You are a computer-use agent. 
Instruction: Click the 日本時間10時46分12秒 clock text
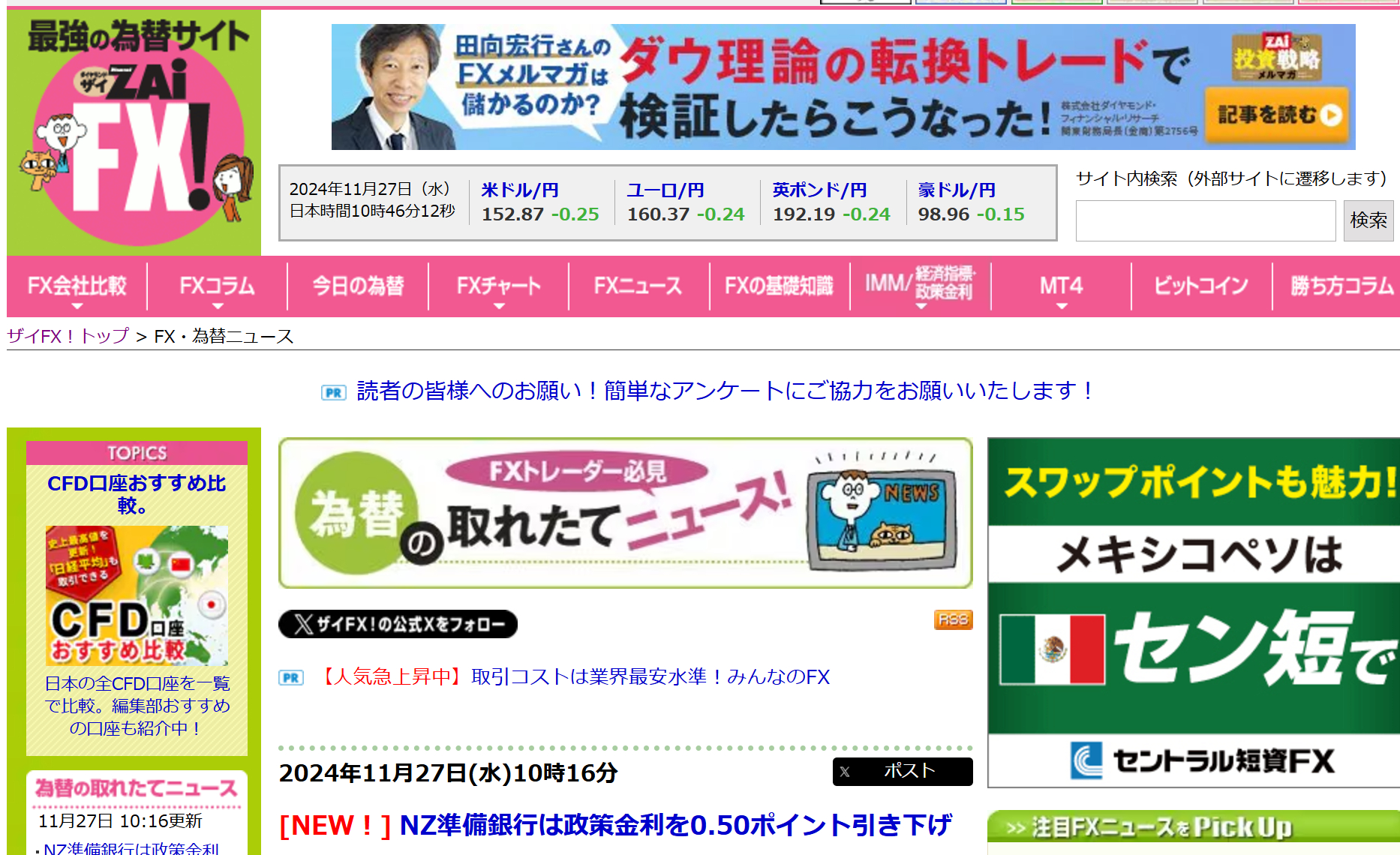pos(373,211)
